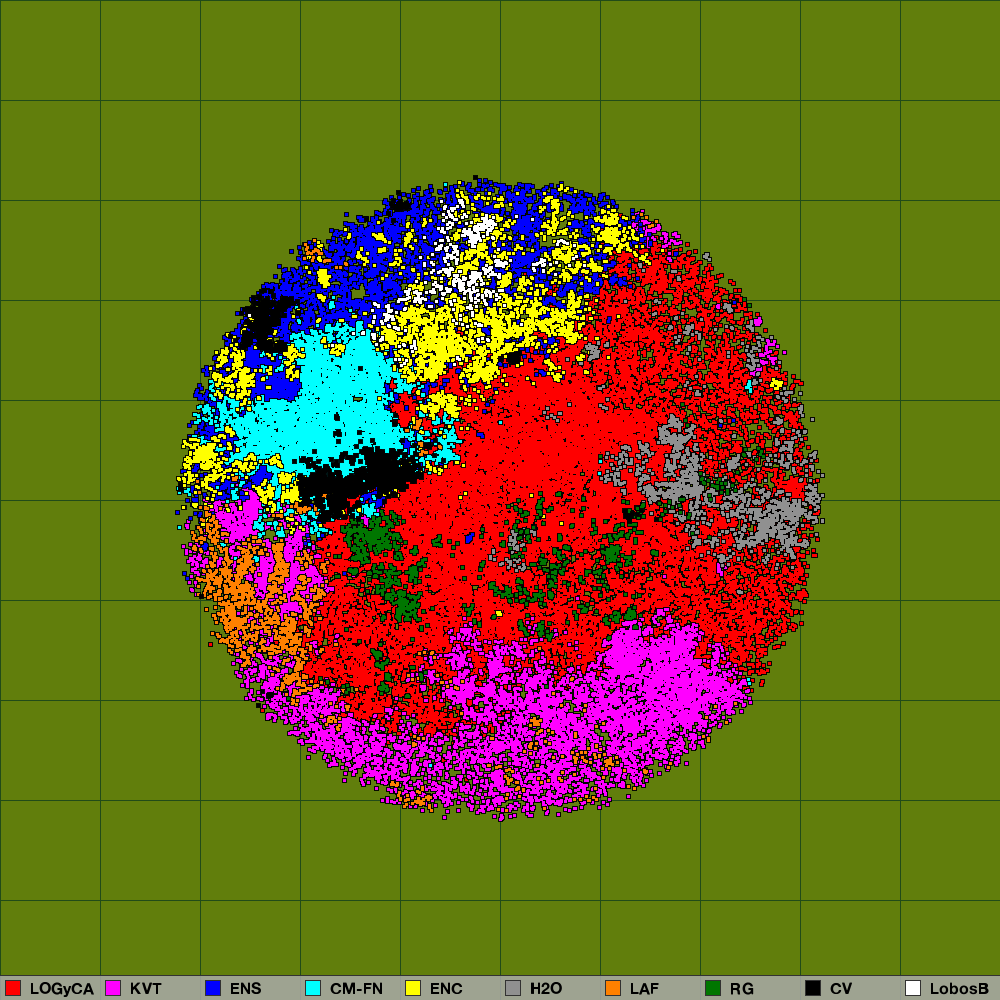Viewport: 1000px width, 1000px height.
Task: Select the LAF legend label
Action: pos(644,989)
